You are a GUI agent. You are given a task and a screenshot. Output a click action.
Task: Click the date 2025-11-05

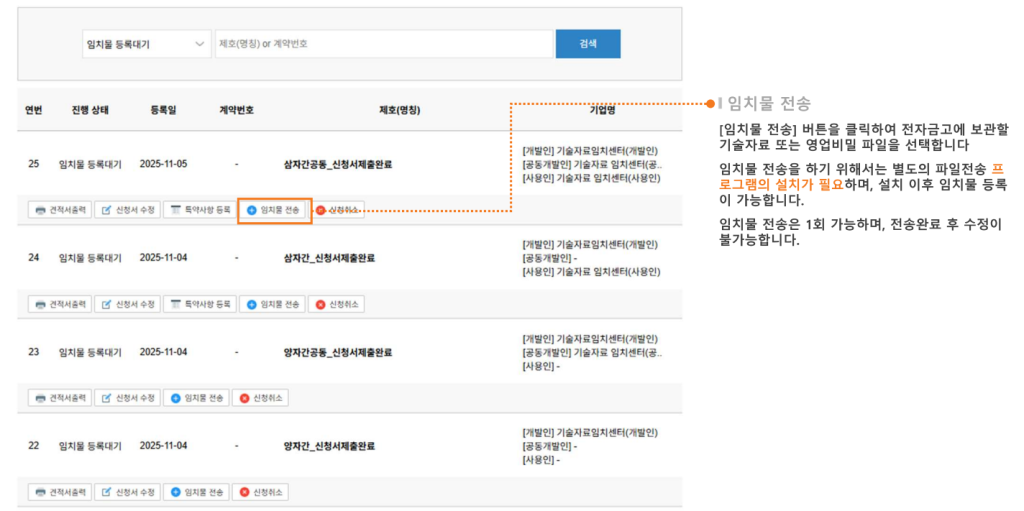click(163, 164)
